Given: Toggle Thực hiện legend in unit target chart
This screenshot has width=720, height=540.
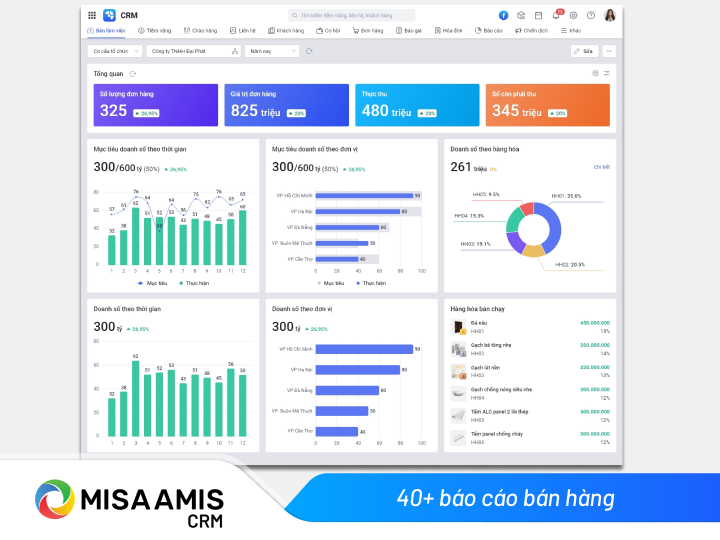Looking at the screenshot, I should tap(371, 283).
